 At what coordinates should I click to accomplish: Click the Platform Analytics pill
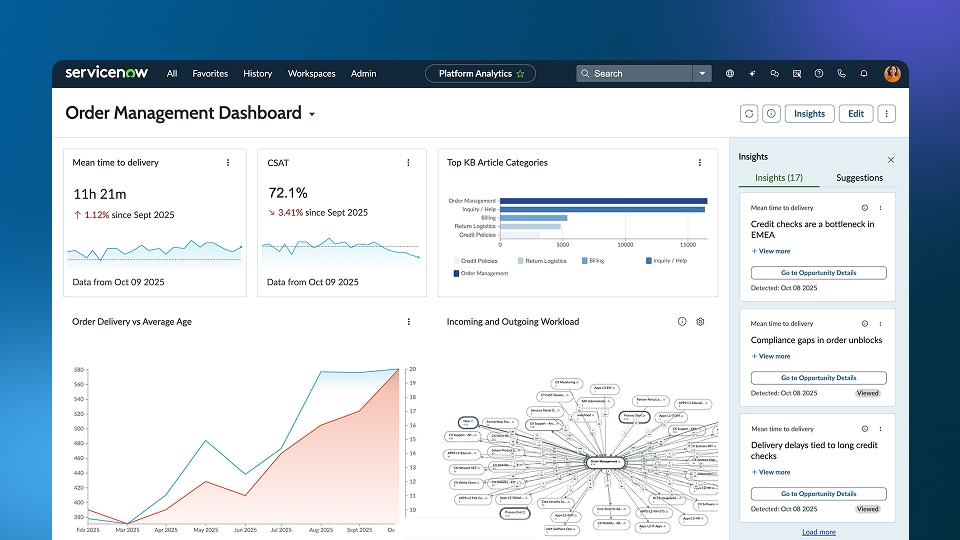coord(481,73)
